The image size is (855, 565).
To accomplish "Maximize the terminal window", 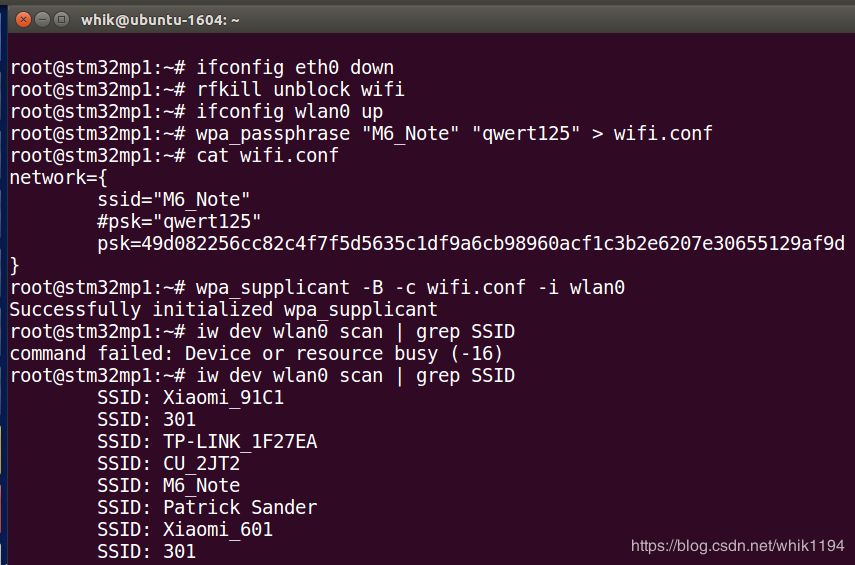I will [x=62, y=20].
